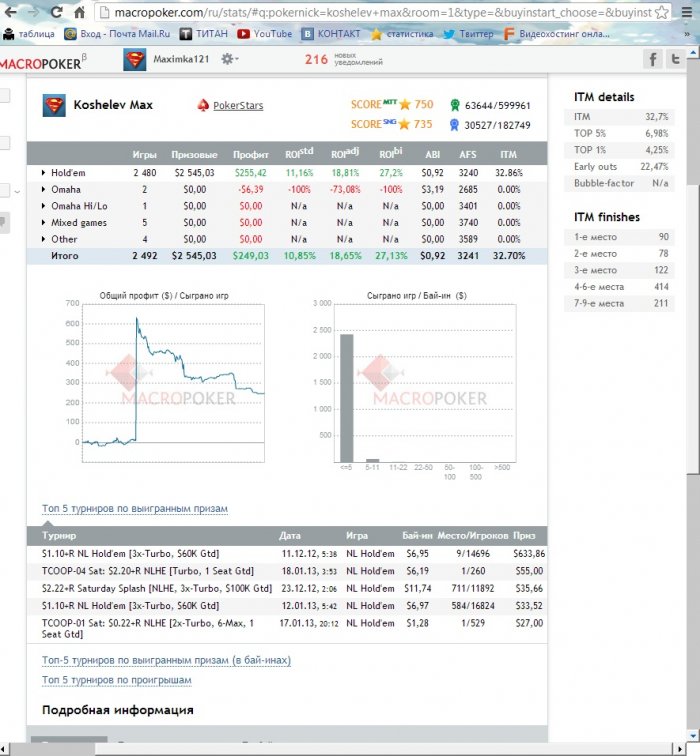This screenshot has width=700, height=756.
Task: Click Koshelev Max profile avatar
Action: pos(54,105)
